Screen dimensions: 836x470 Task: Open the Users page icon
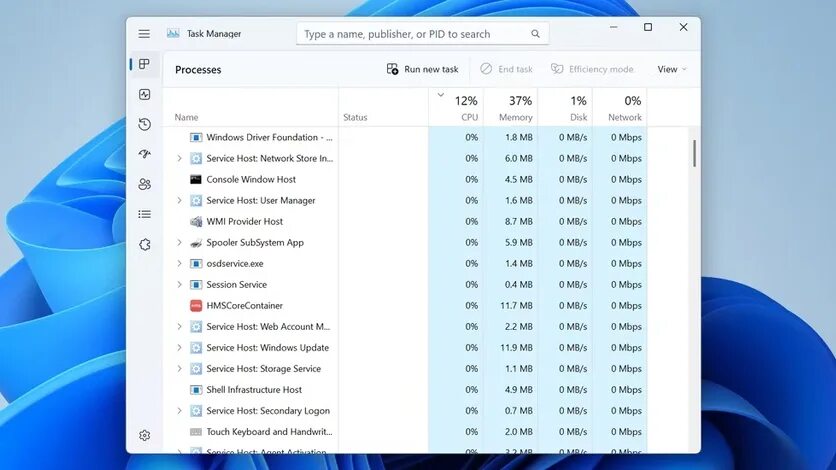(144, 184)
